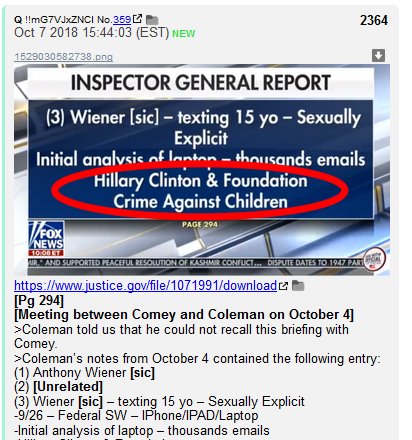Select post index number 2364
The image size is (412, 440).
(x=374, y=20)
